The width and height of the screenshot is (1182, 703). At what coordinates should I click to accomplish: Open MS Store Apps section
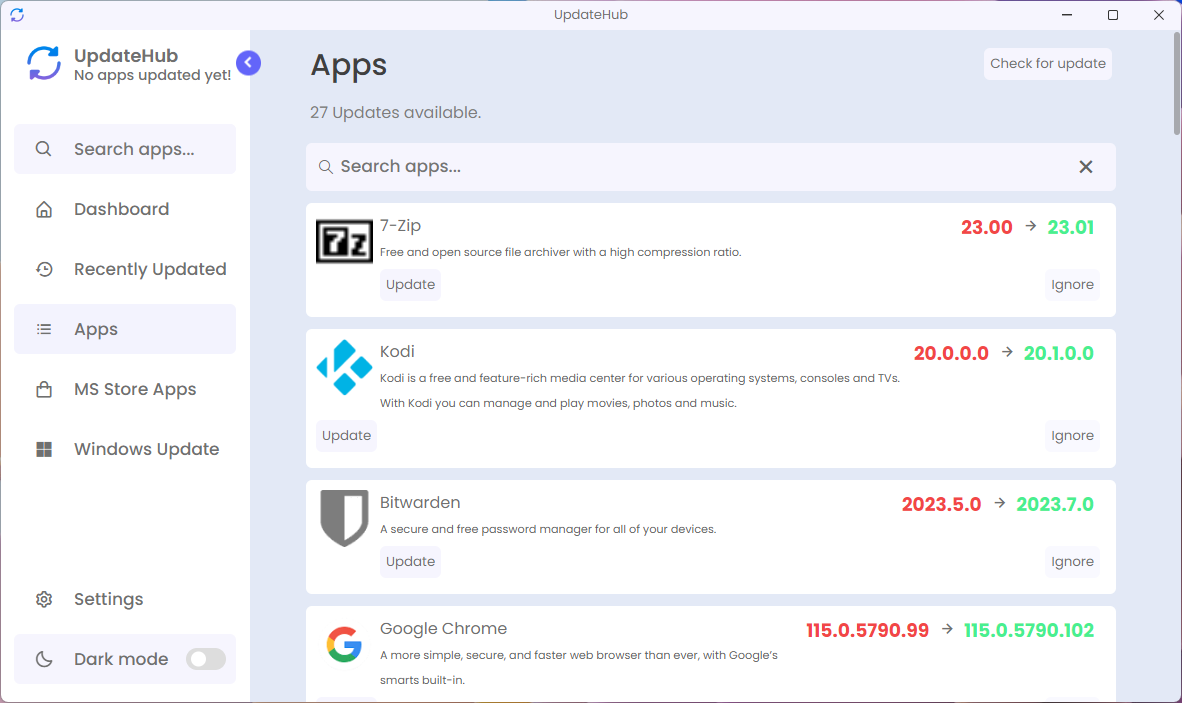pos(125,389)
